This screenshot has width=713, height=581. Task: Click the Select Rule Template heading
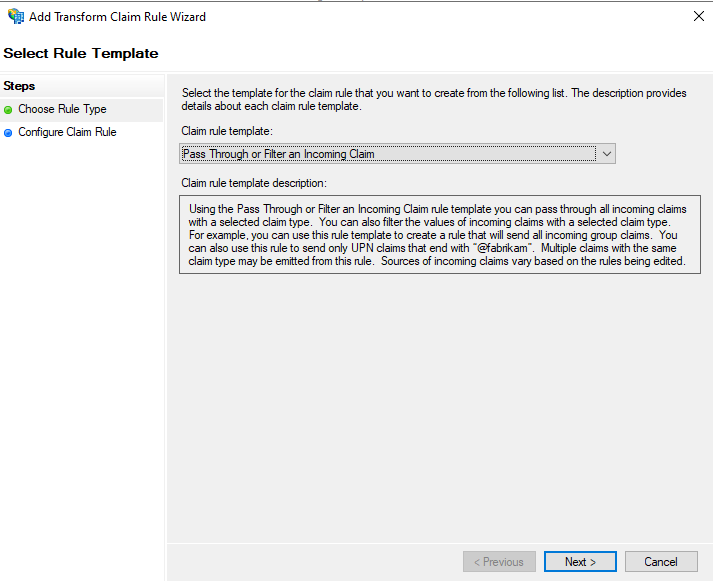81,52
